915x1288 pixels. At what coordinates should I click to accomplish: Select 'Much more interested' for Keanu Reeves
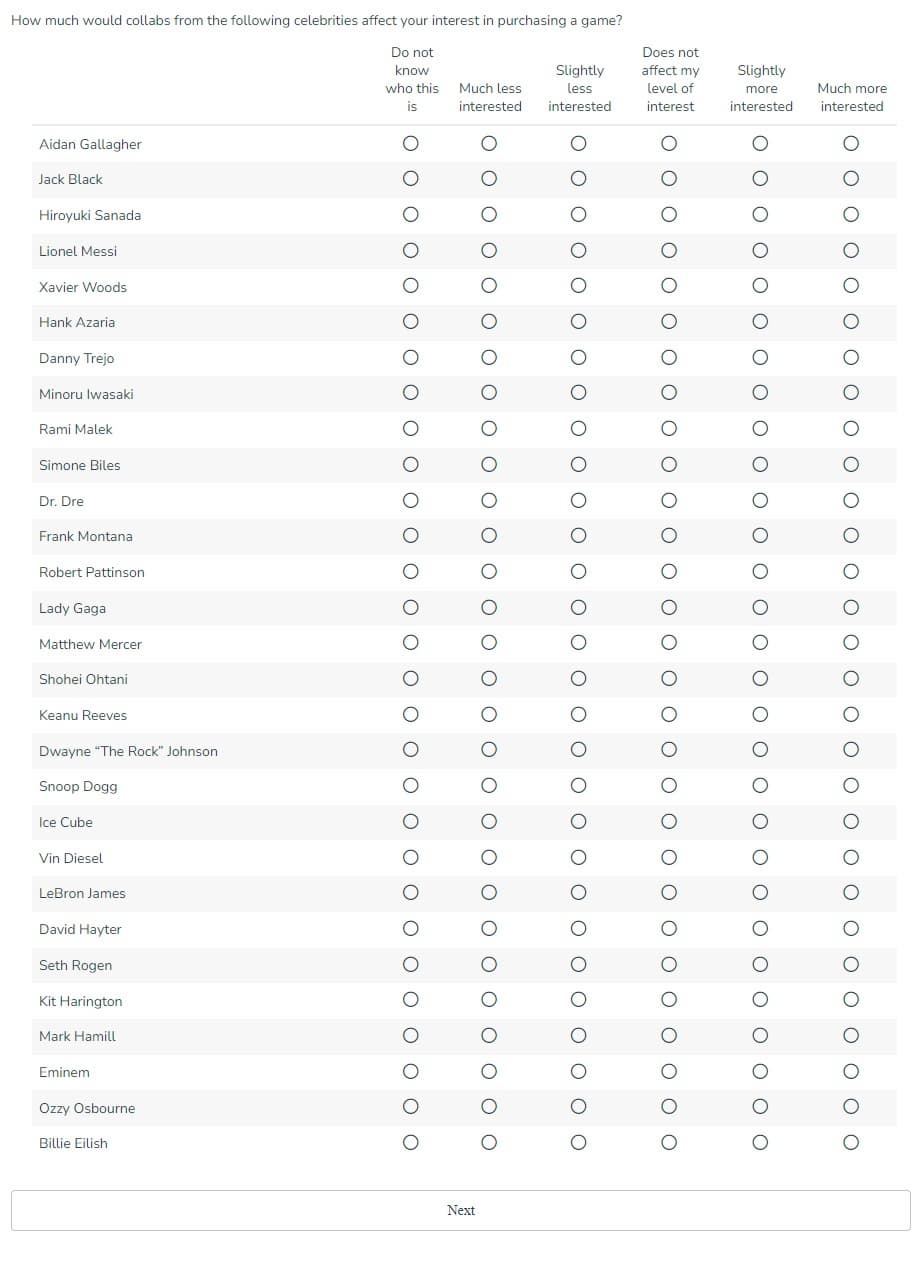(850, 715)
